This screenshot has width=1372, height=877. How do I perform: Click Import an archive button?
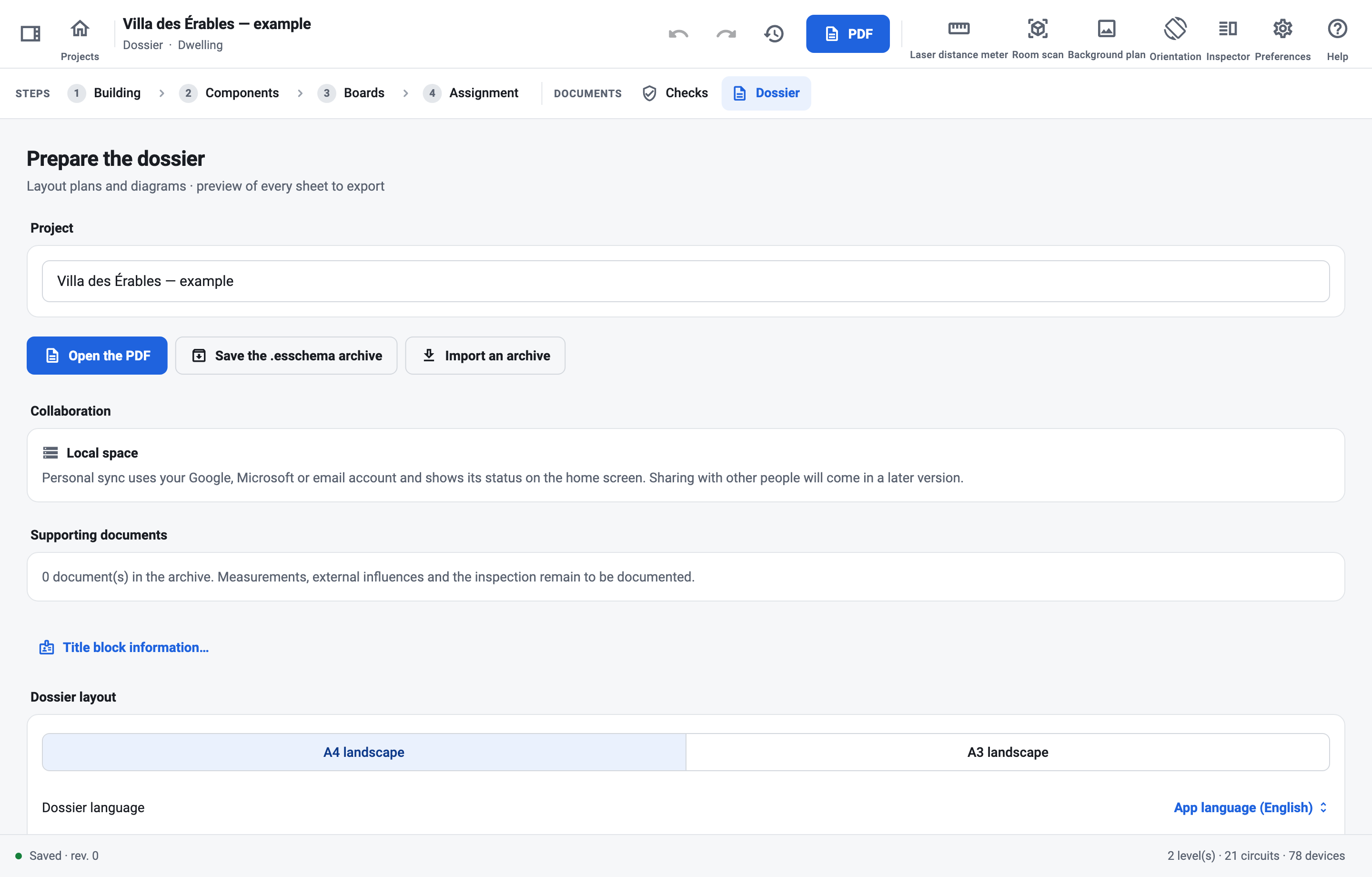[485, 355]
